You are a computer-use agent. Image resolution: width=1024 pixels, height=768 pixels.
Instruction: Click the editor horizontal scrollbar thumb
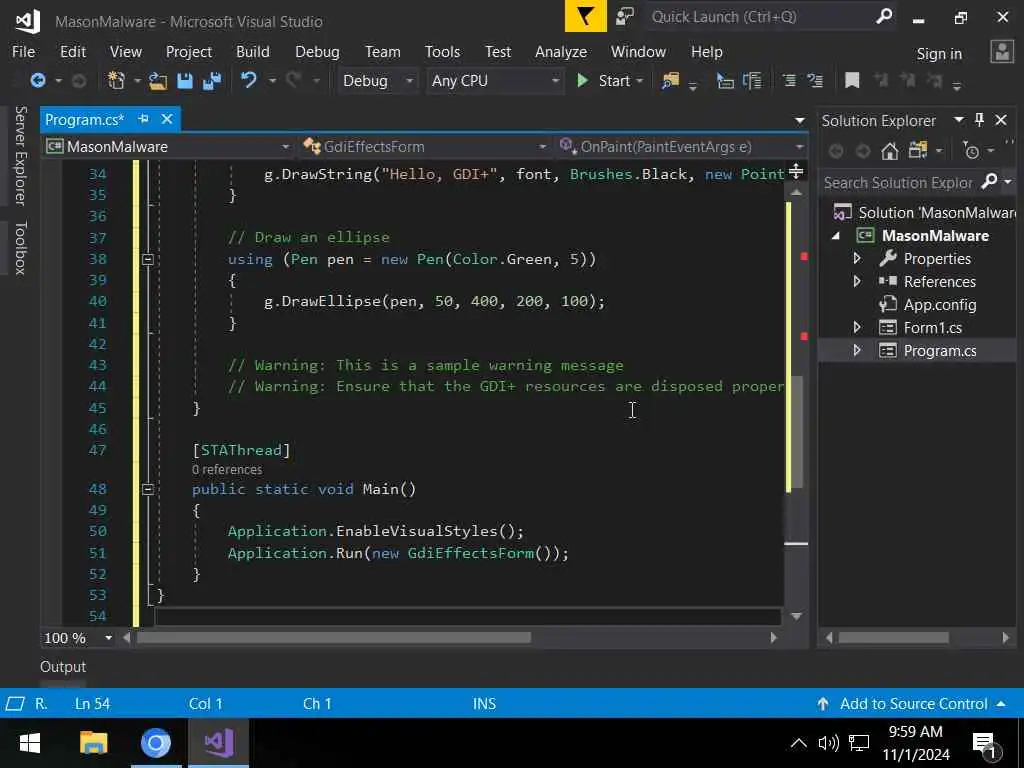click(334, 637)
